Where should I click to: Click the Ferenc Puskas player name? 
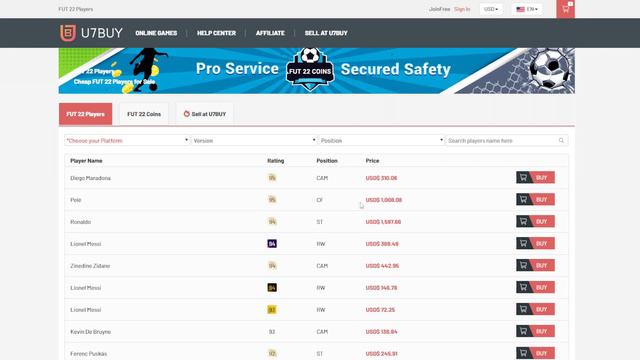[89, 354]
